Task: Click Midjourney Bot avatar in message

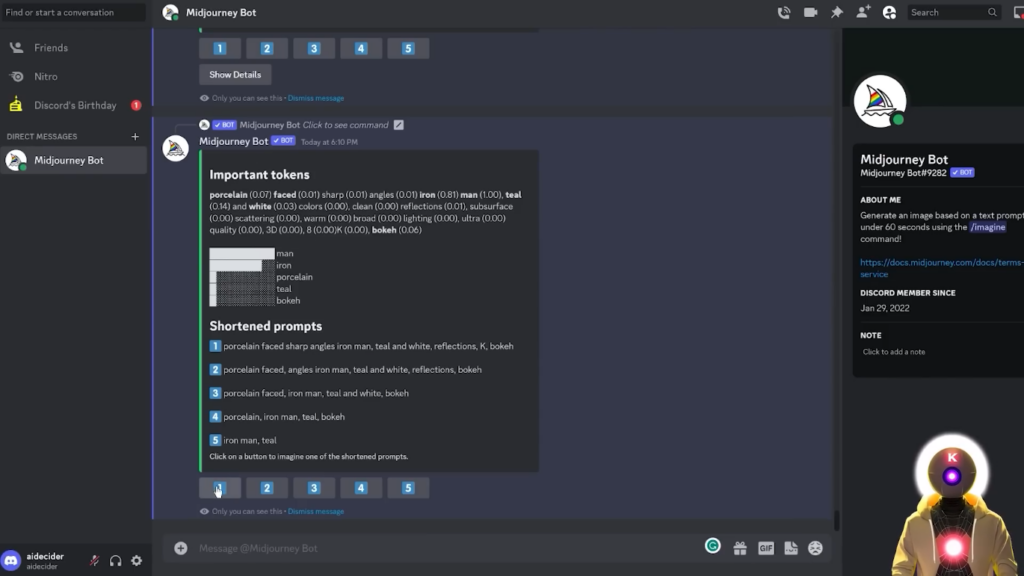Action: (176, 148)
